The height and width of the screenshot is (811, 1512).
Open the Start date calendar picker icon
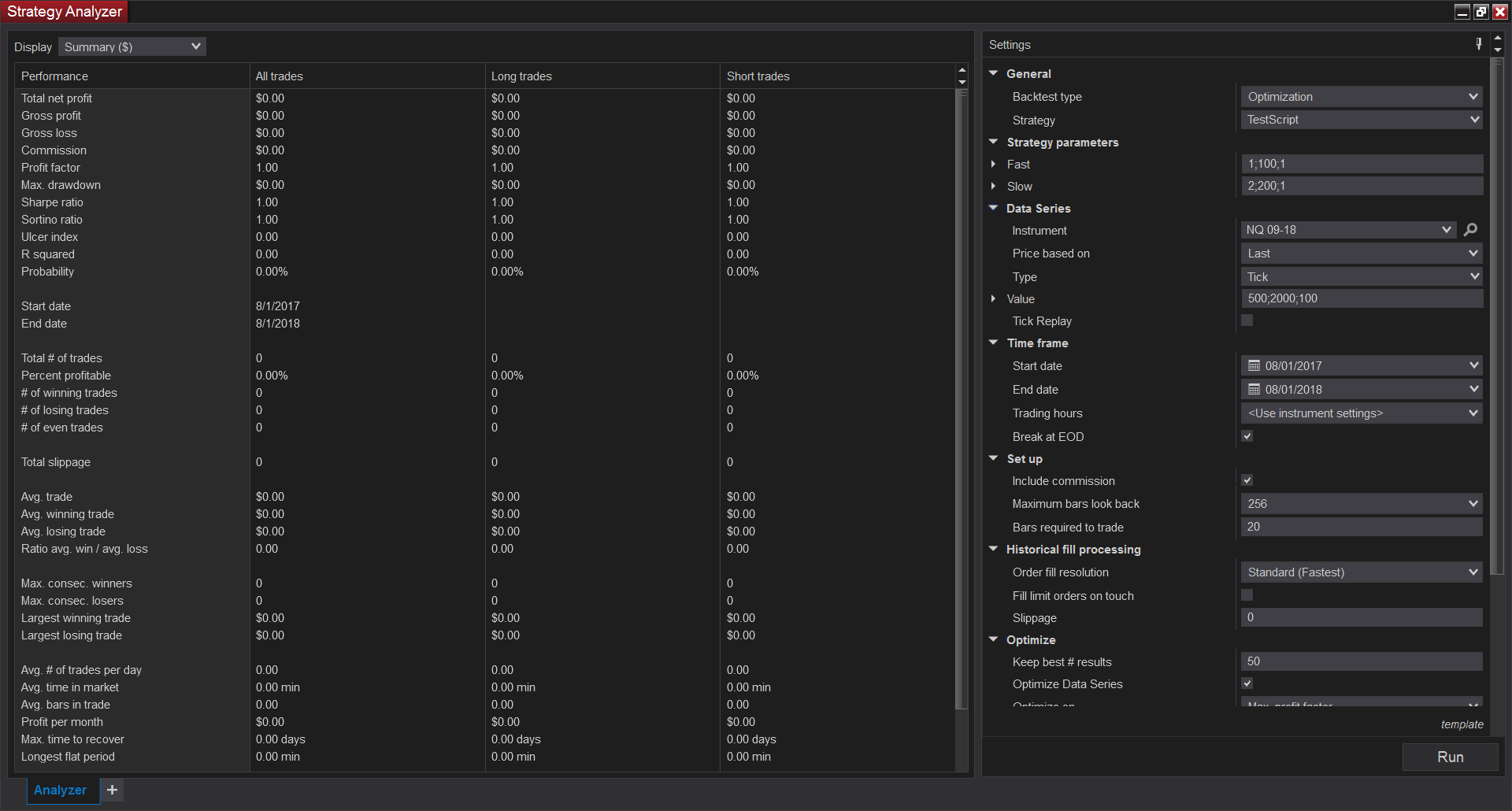(1254, 366)
